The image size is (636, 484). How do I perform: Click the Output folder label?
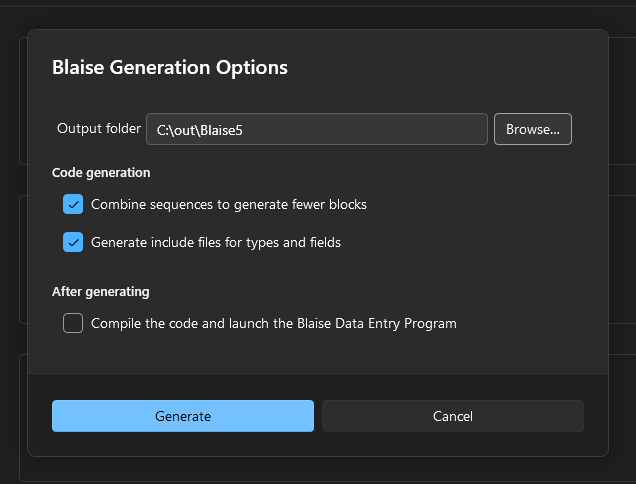click(x=99, y=129)
